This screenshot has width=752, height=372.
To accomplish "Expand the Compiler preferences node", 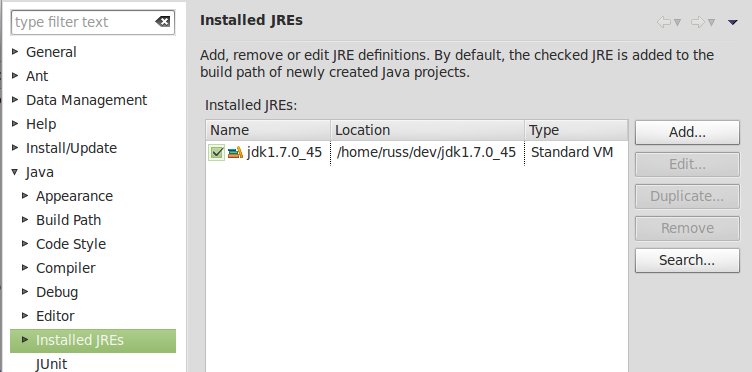I will click(25, 268).
